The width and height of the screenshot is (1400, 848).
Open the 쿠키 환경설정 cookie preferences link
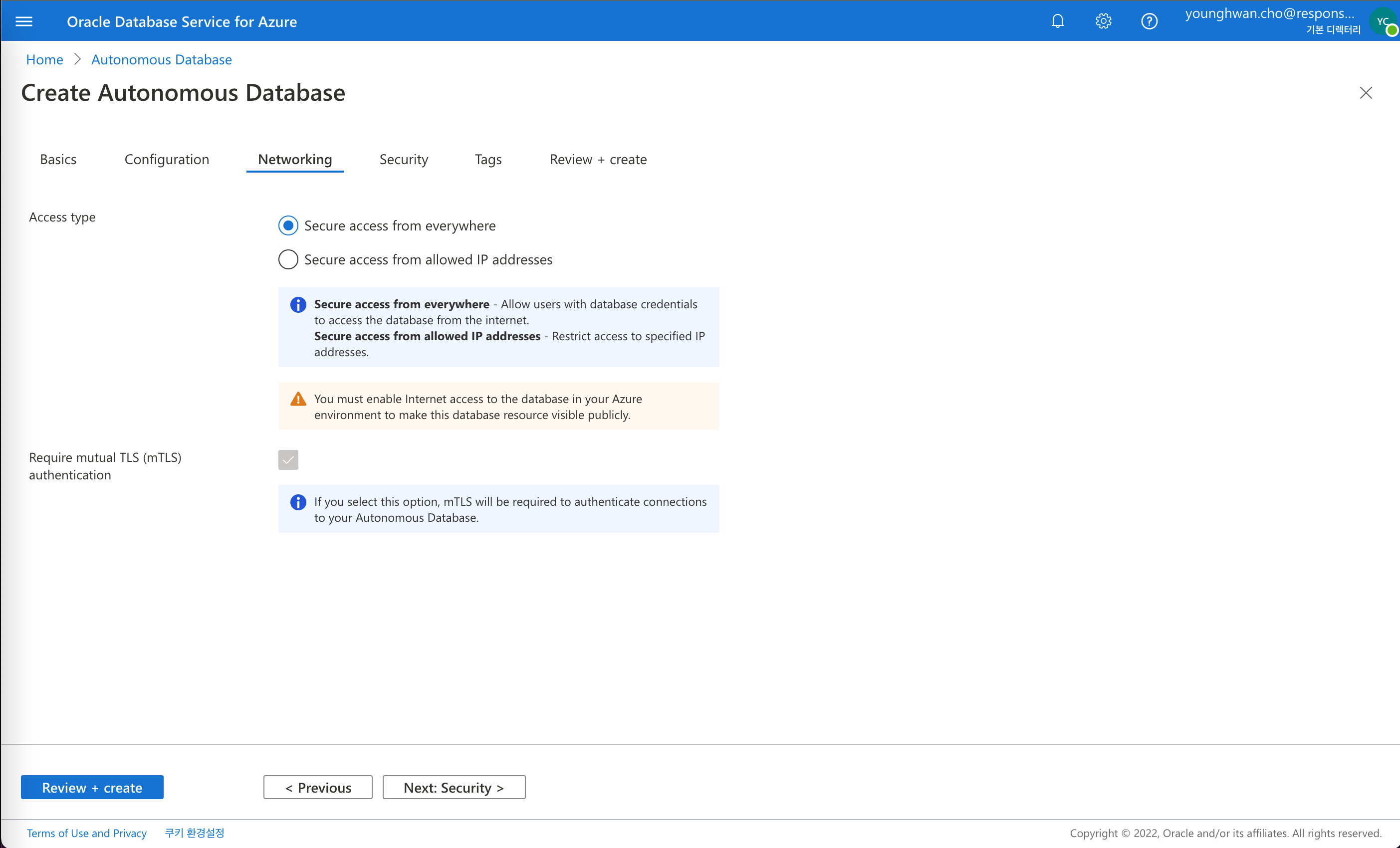pyautogui.click(x=194, y=833)
